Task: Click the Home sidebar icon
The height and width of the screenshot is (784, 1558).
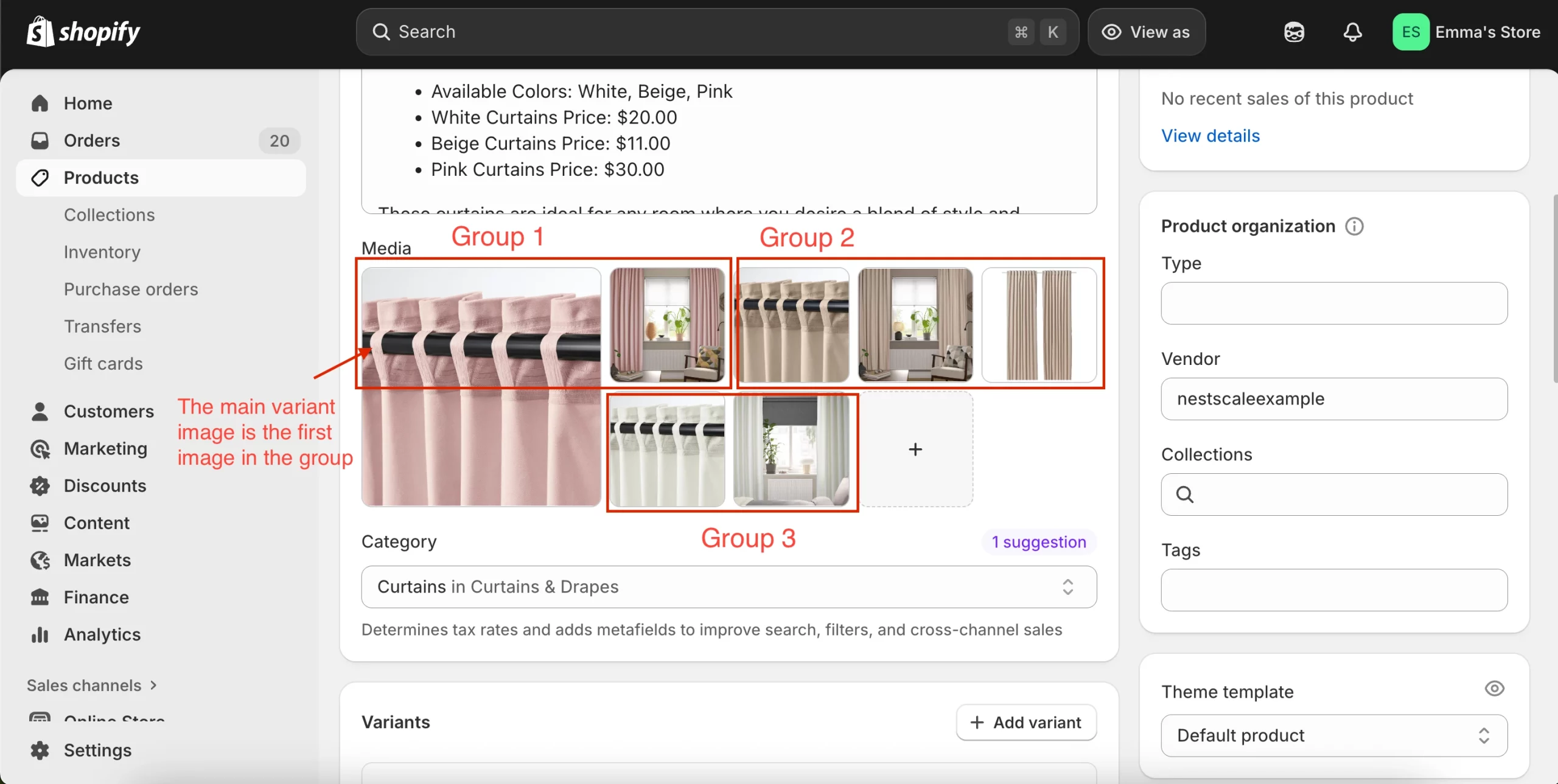Action: (40, 103)
